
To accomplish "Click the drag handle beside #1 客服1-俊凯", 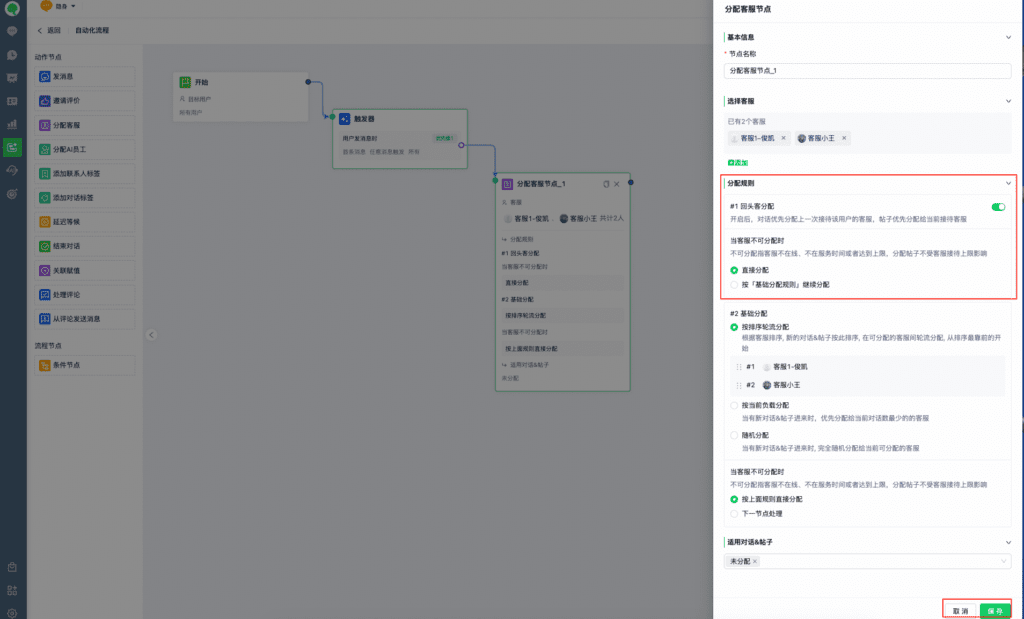I will coord(738,368).
